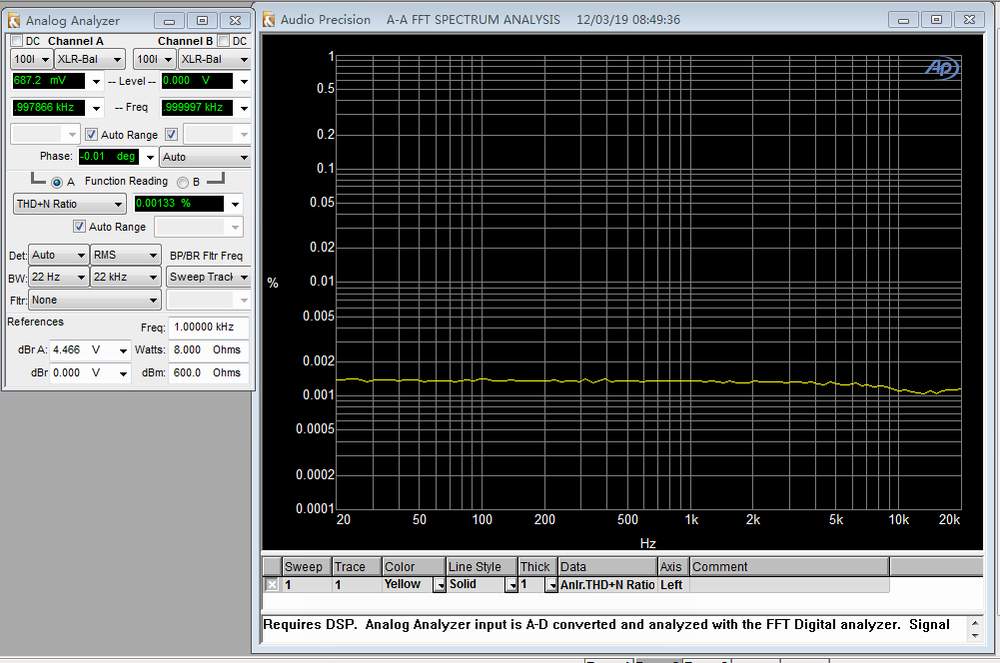Click the Analog Analyzer title bar icon
This screenshot has height=663, width=1000.
pyautogui.click(x=13, y=21)
